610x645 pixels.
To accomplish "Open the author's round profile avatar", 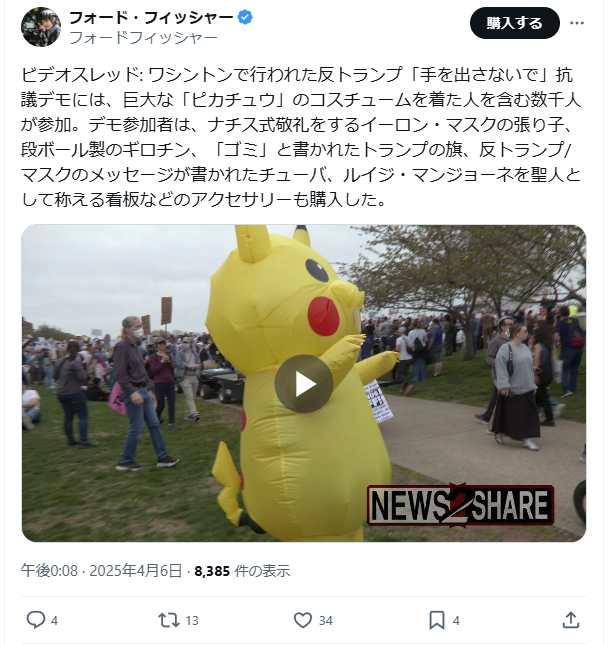I will click(x=41, y=27).
